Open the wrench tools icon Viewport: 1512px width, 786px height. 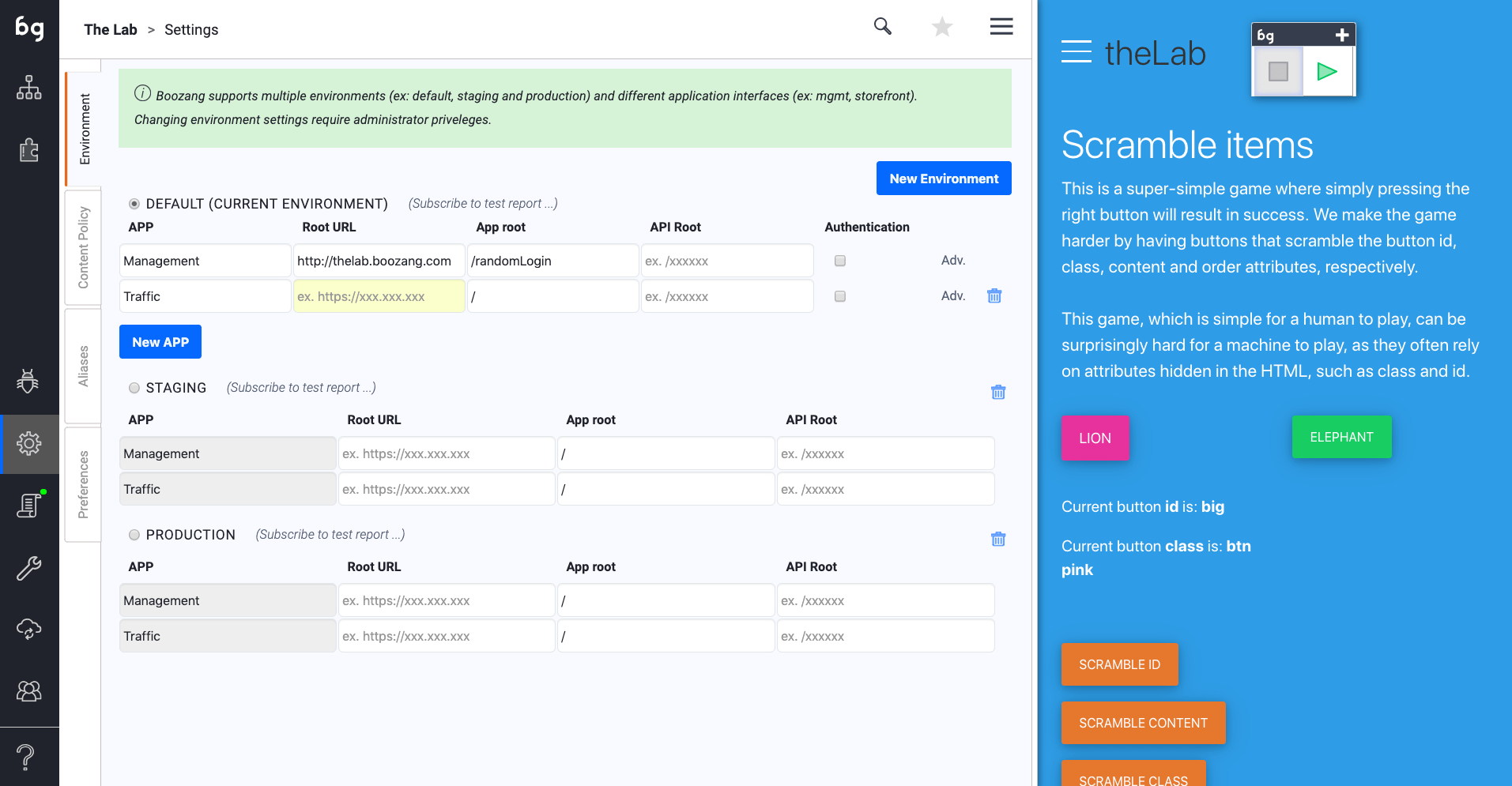[29, 567]
